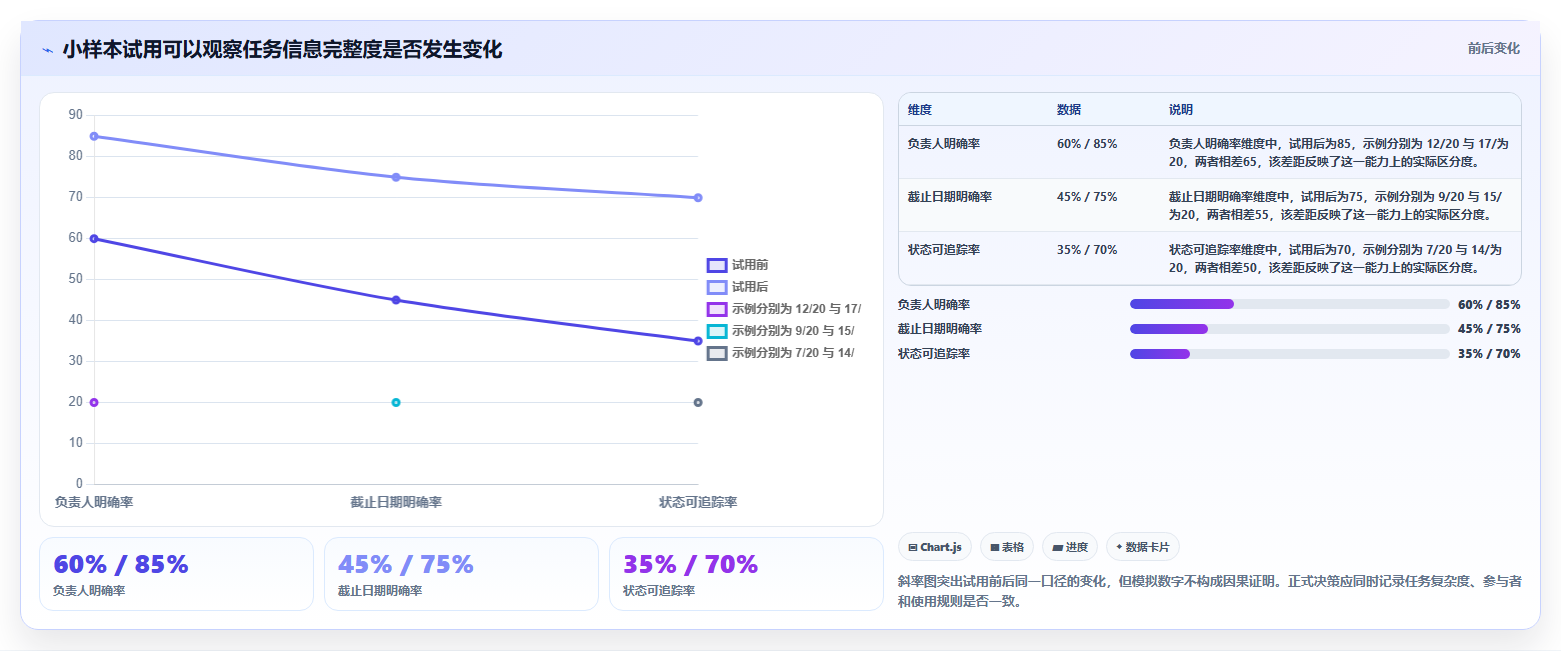Click the gray data point at 20
The height and width of the screenshot is (651, 1561).
(x=698, y=402)
